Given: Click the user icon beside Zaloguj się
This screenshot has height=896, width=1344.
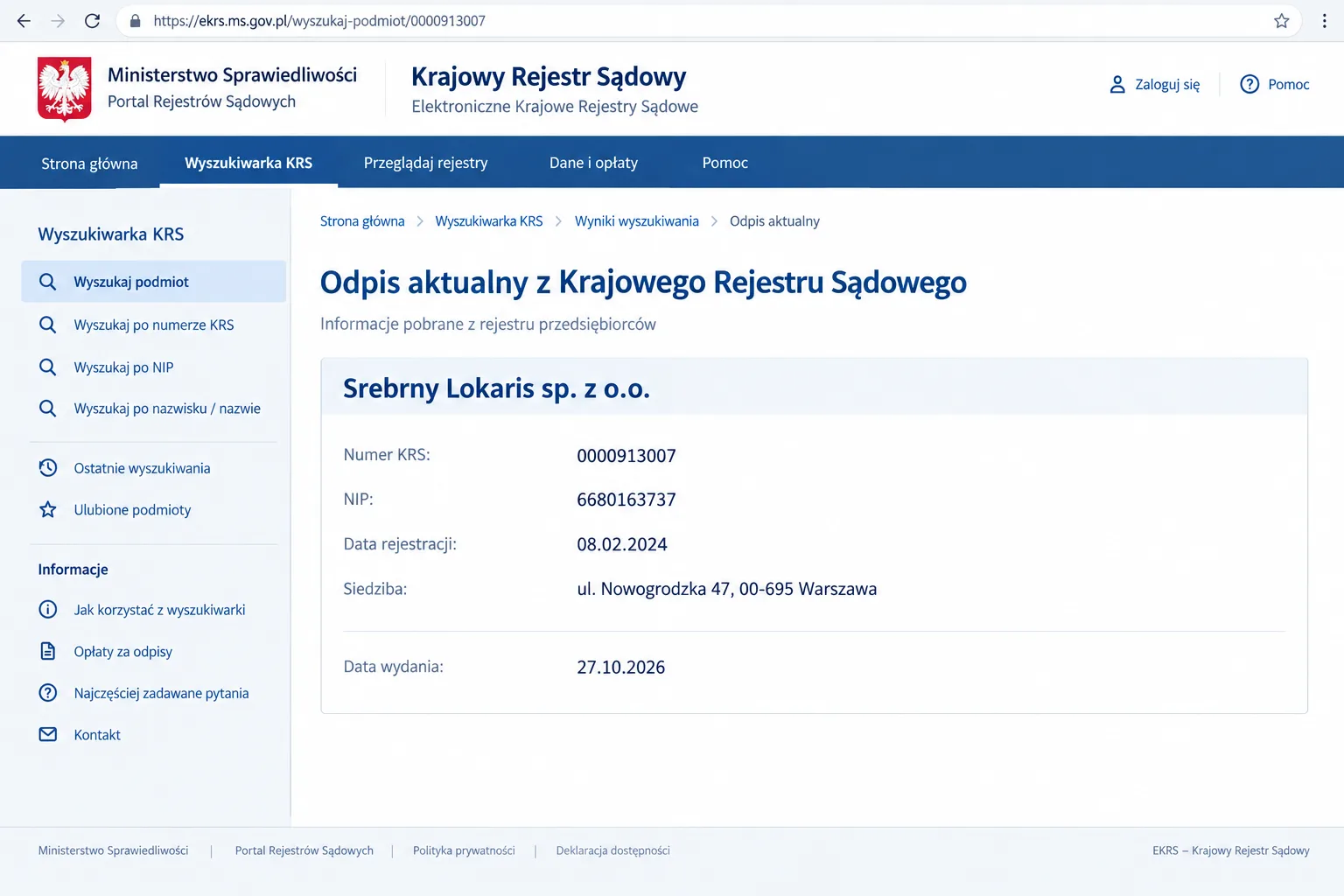Looking at the screenshot, I should (x=1117, y=85).
